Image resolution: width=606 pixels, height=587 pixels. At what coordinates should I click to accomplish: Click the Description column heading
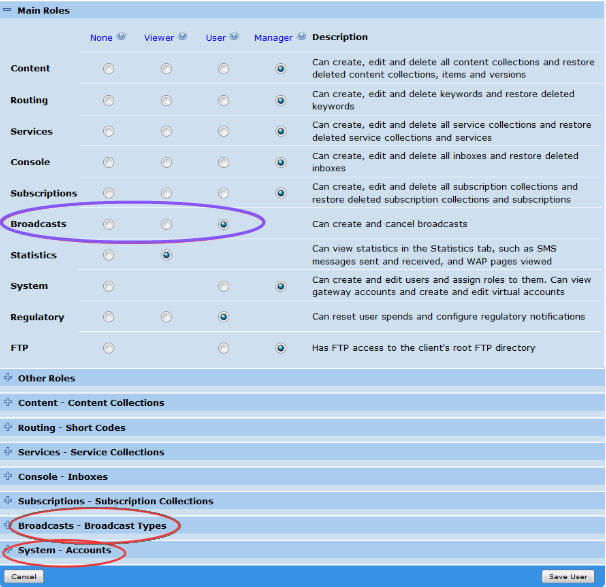[340, 37]
